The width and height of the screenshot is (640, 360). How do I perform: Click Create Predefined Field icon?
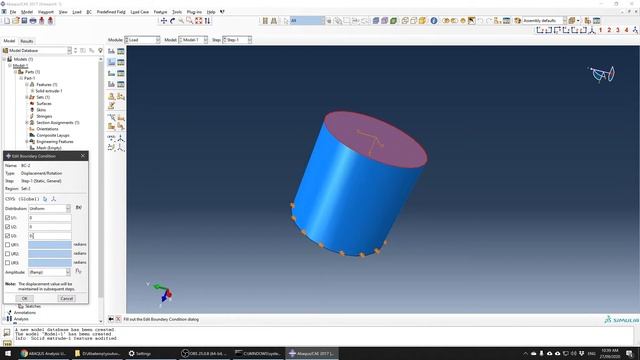[111, 73]
